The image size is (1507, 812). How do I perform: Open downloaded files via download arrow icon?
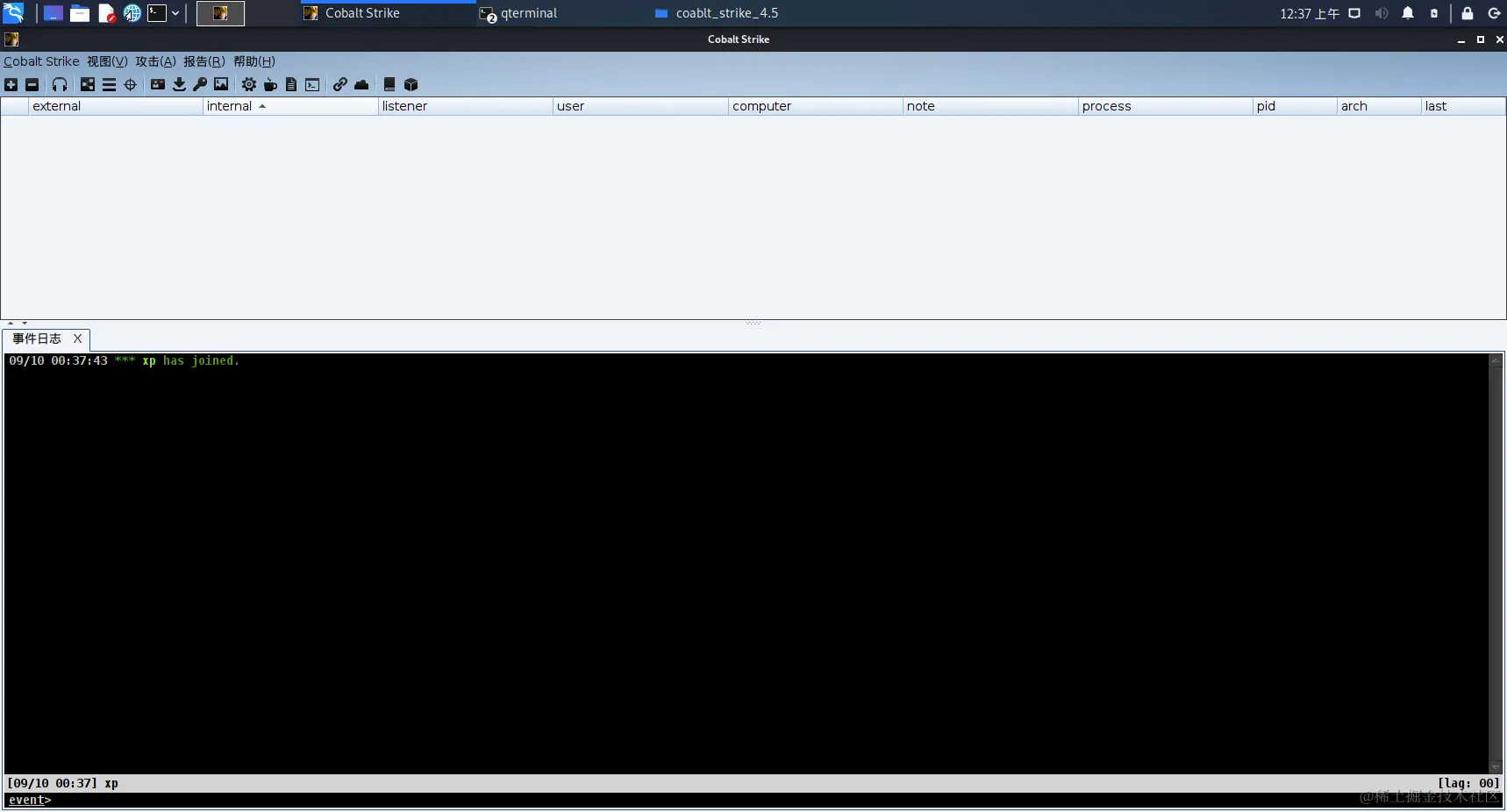coord(179,84)
